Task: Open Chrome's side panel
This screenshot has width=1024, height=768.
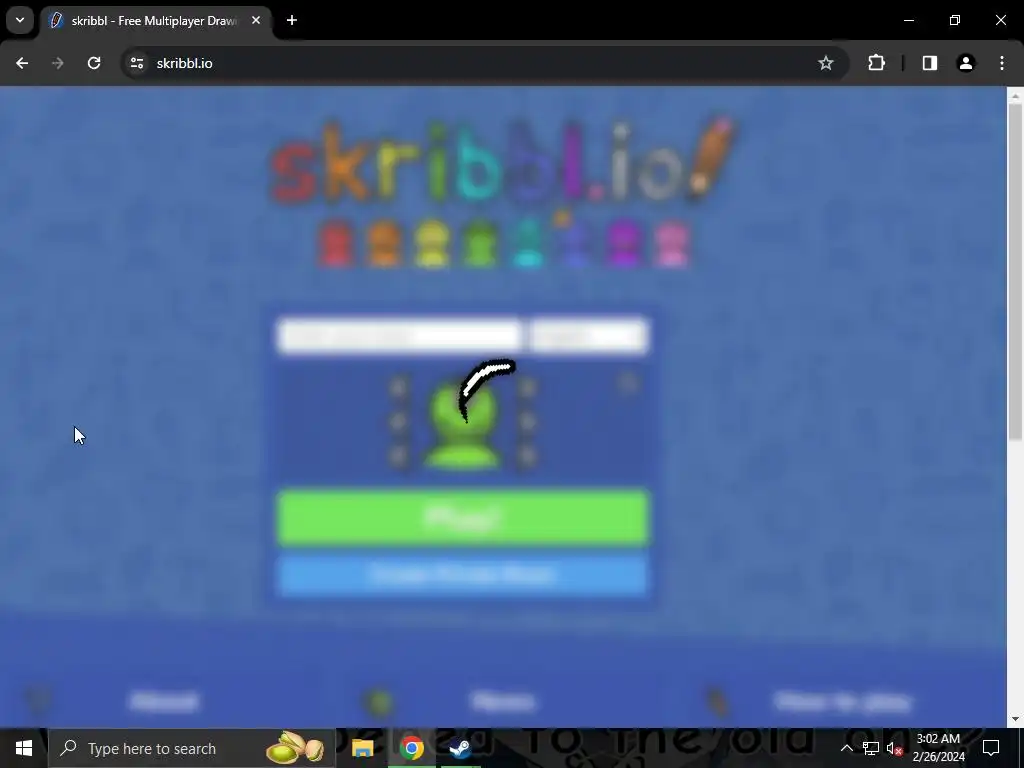Action: [929, 63]
